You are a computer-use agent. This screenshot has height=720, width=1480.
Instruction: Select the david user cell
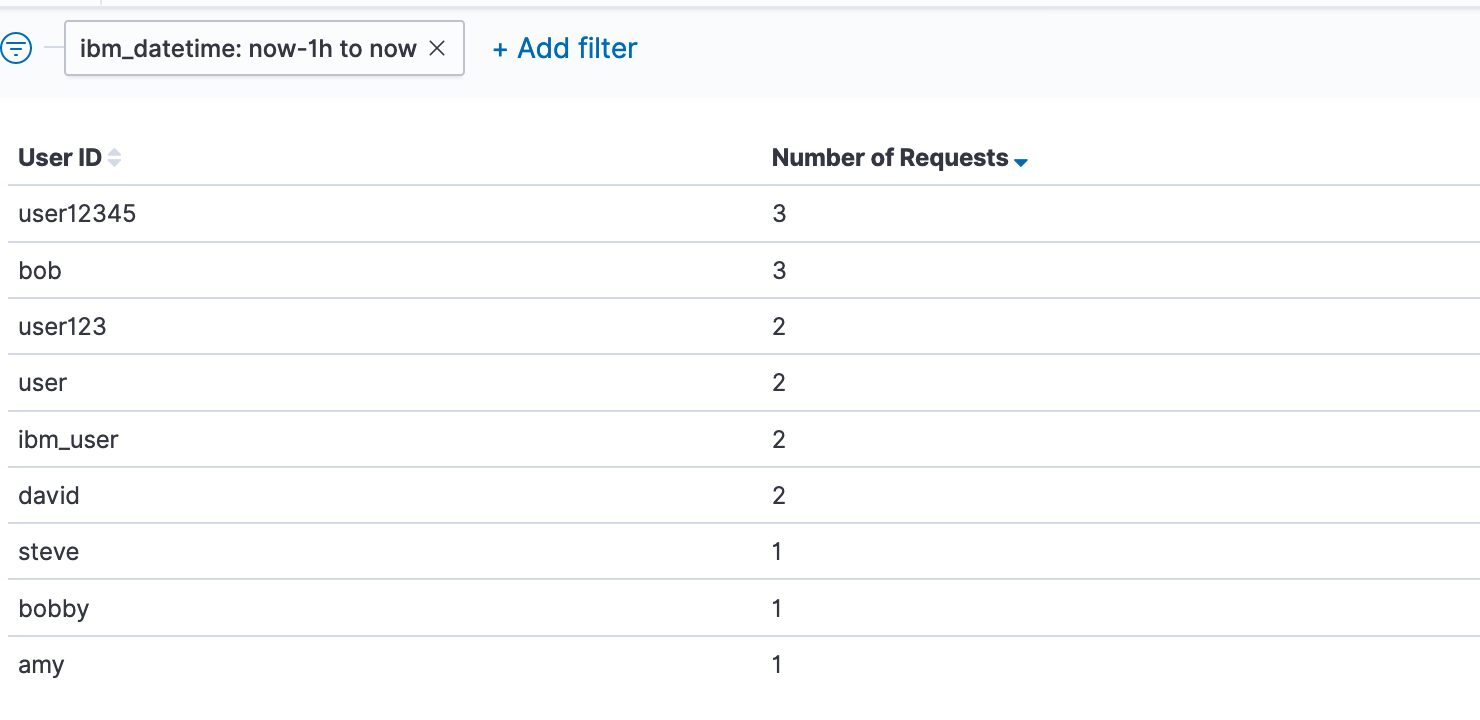[x=49, y=495]
